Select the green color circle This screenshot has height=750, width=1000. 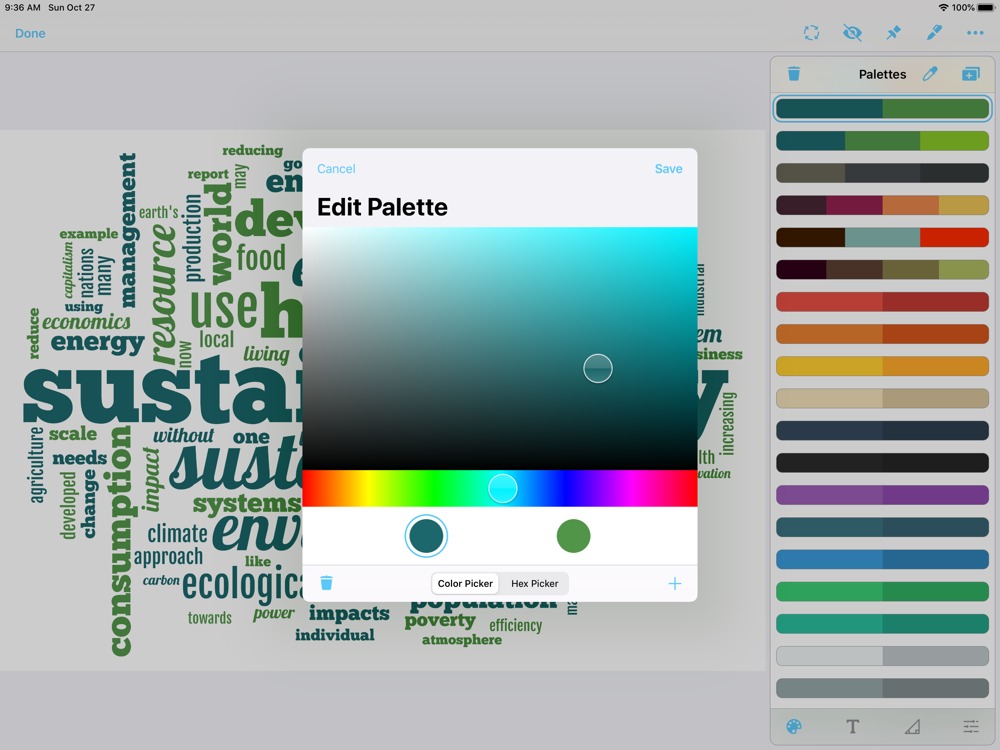[573, 536]
